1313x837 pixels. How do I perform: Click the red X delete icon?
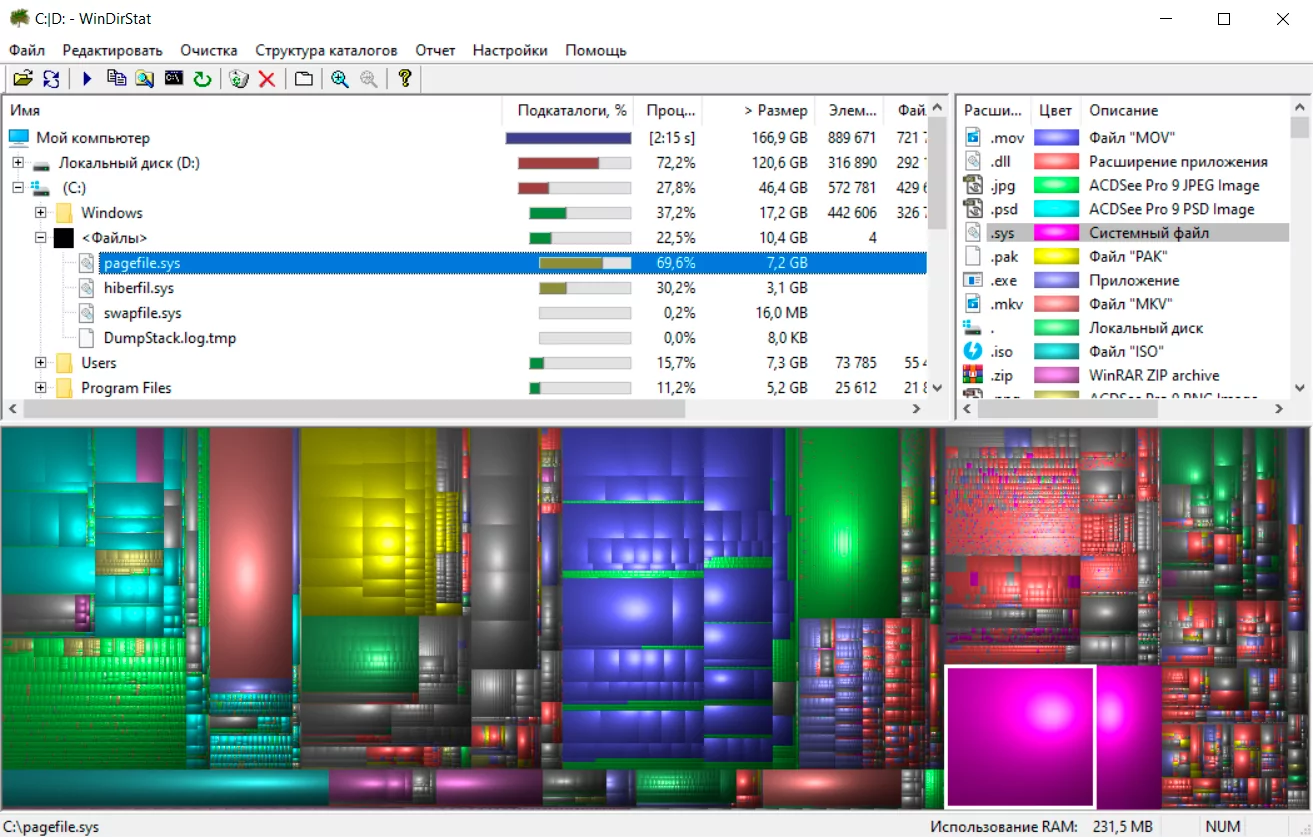tap(267, 79)
